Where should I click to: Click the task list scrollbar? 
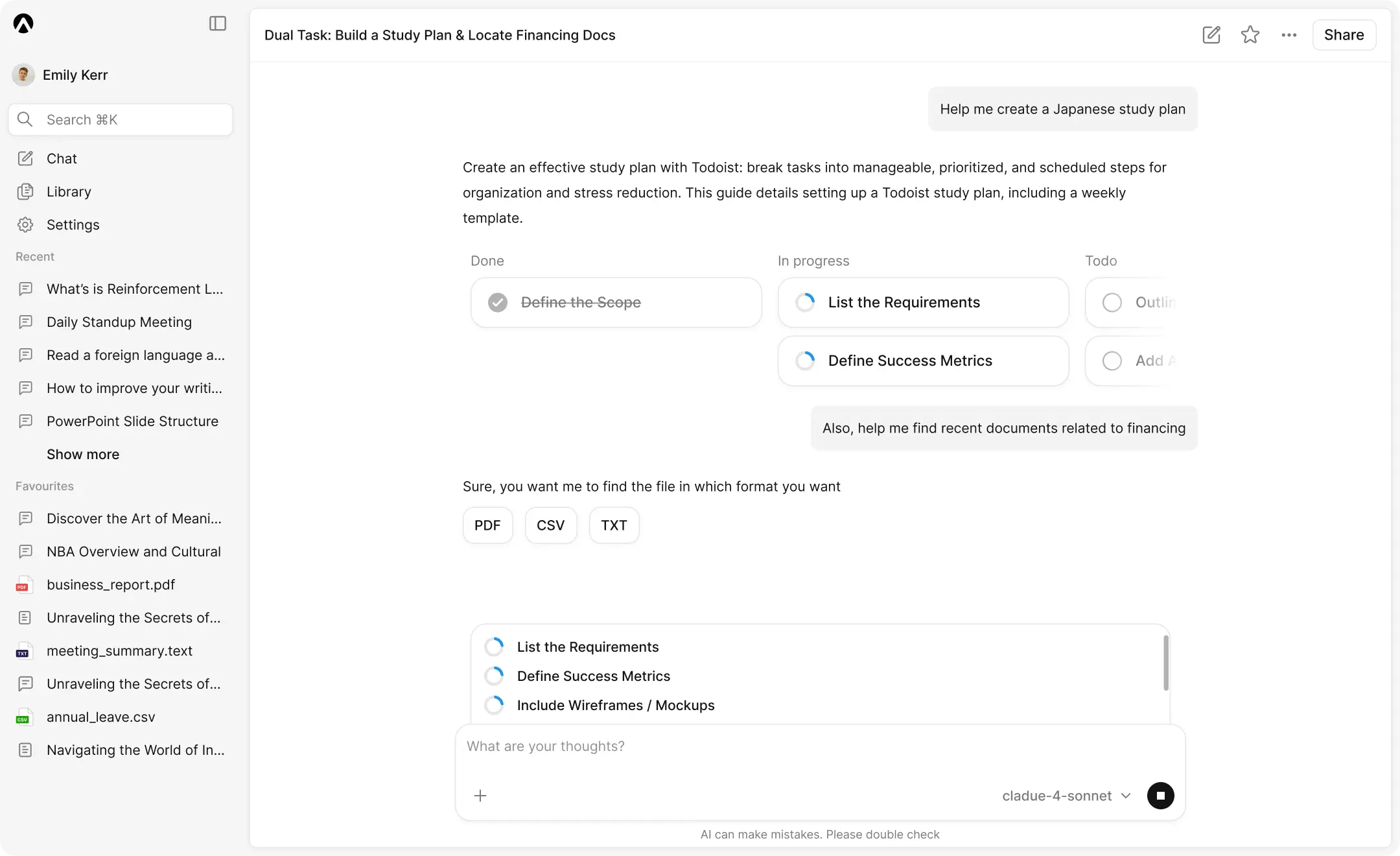[1165, 663]
